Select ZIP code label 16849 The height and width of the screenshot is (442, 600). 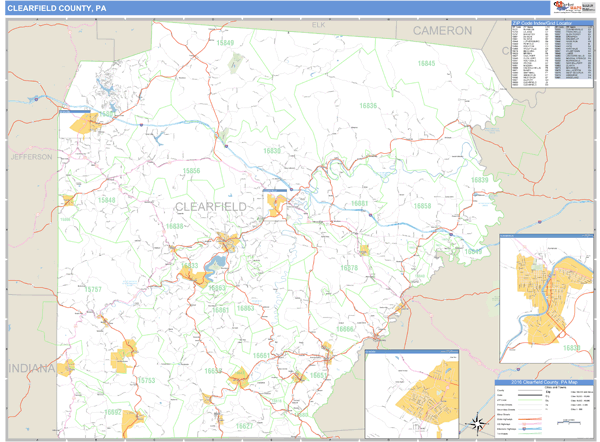(473, 251)
